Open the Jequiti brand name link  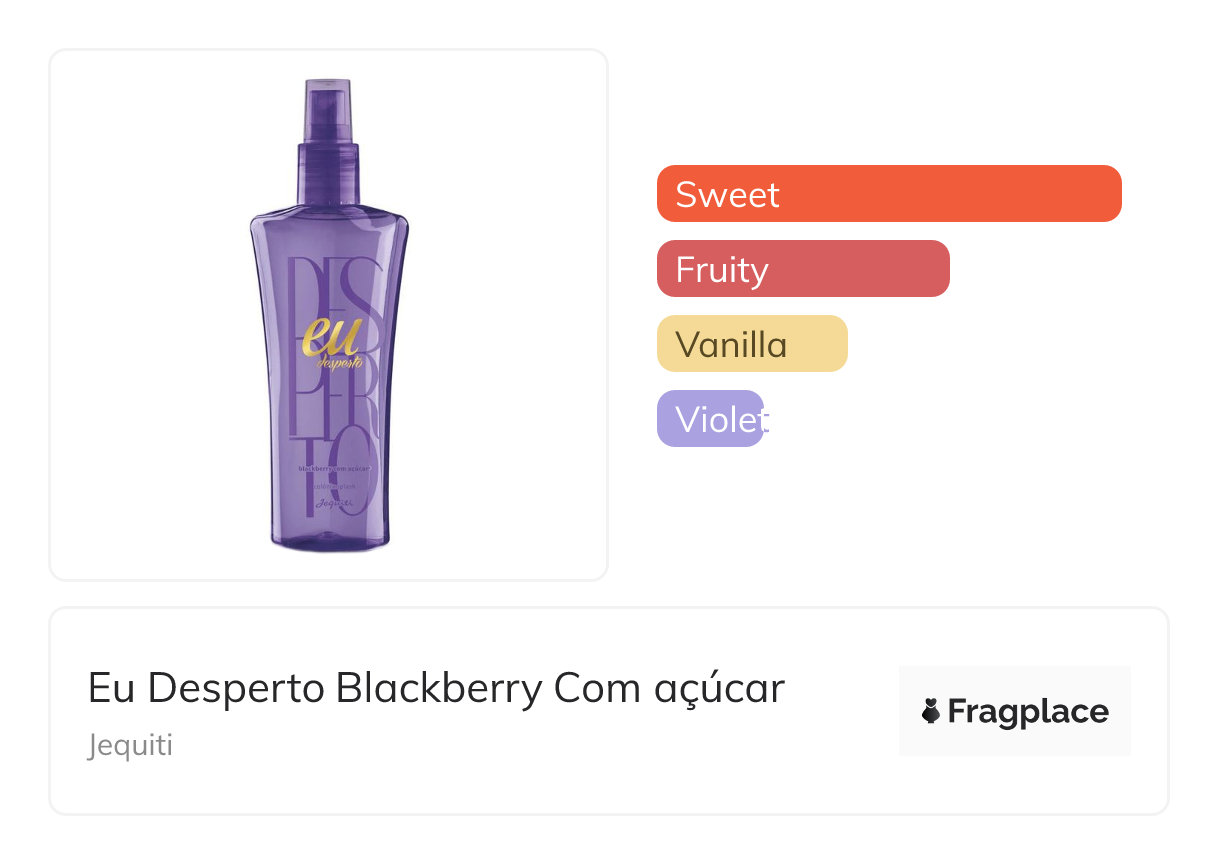[x=130, y=746]
